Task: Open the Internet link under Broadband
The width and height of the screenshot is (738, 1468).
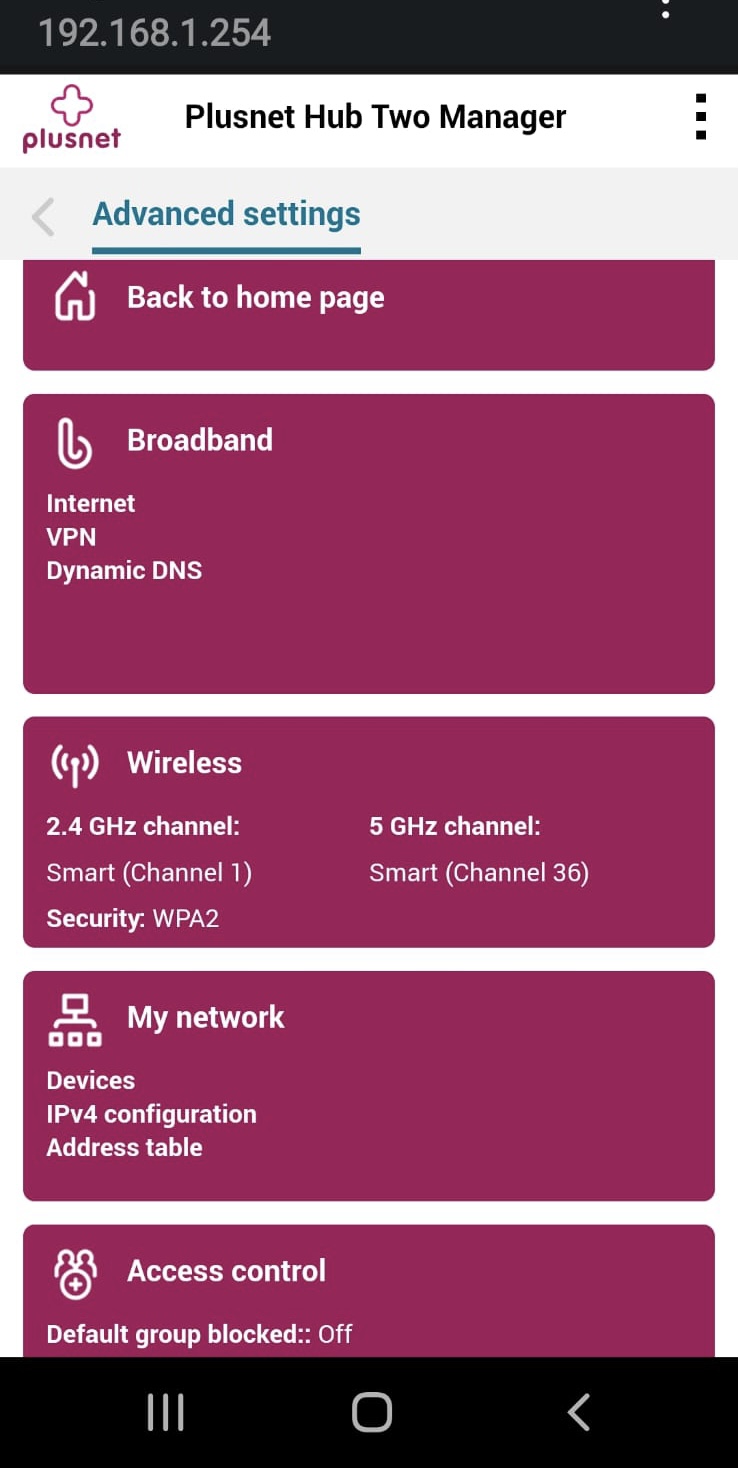Action: point(91,503)
